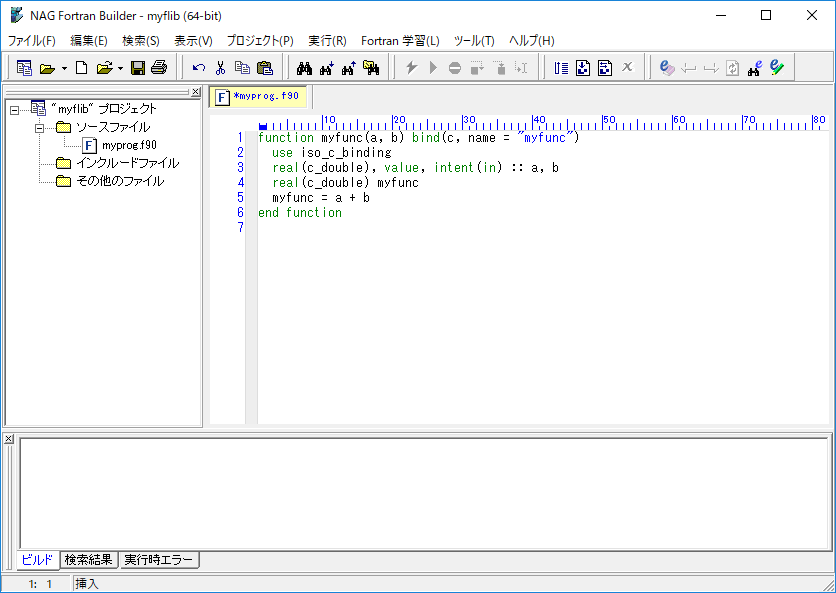The height and width of the screenshot is (593, 836).
Task: Switch to the 実行時エラー tab
Action: coord(158,560)
